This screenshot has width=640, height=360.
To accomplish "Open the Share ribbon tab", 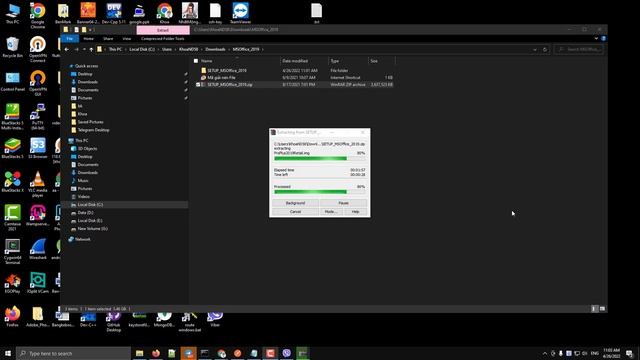I will pos(108,39).
